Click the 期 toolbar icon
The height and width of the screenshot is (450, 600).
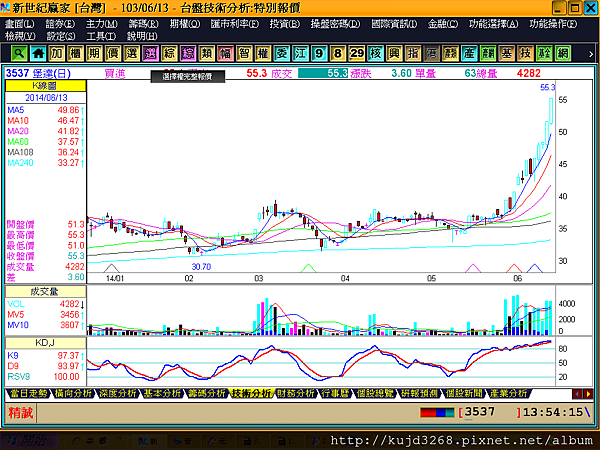click(x=94, y=53)
